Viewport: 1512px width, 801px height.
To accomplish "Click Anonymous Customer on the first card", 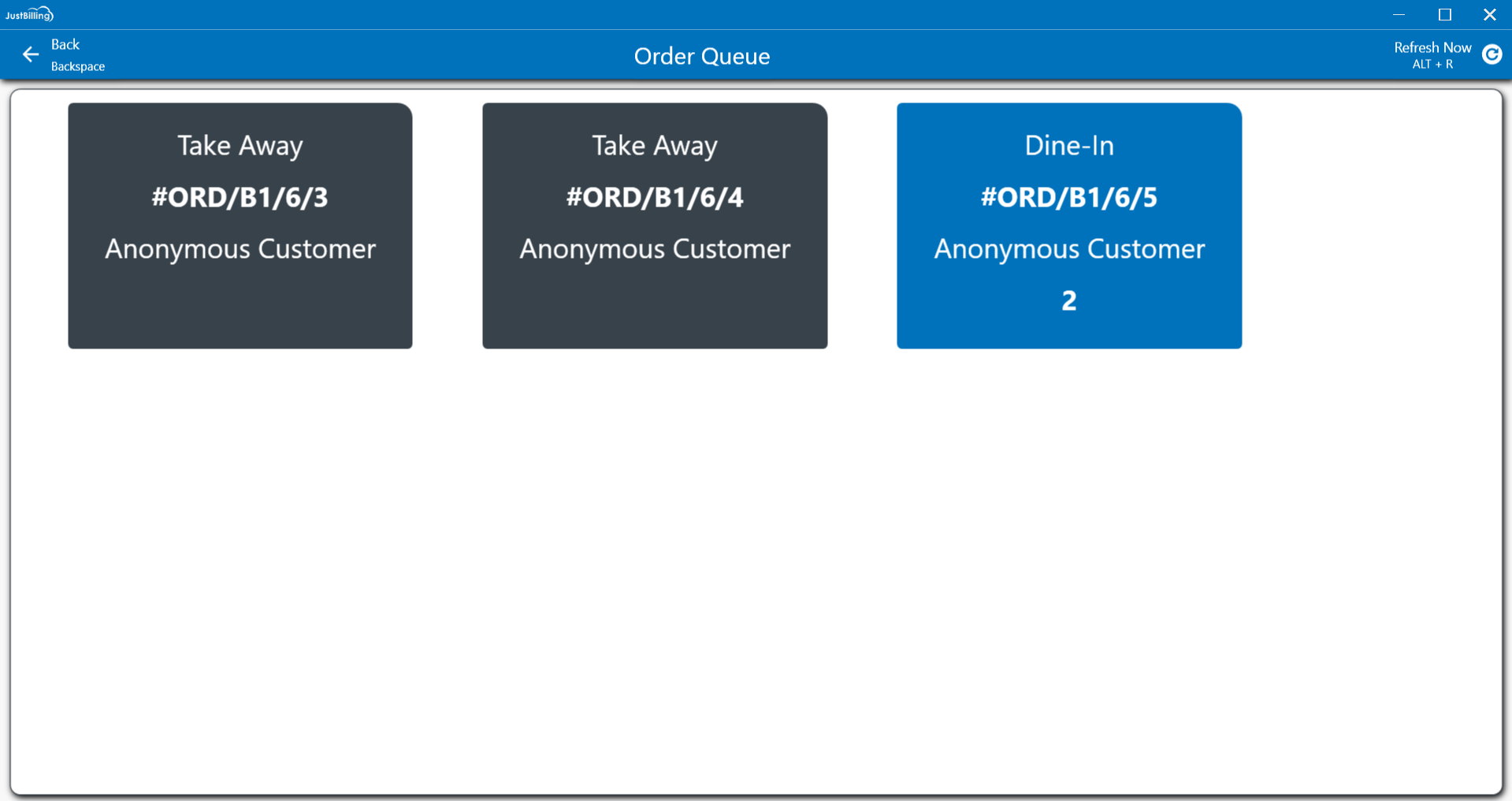I will pyautogui.click(x=240, y=249).
